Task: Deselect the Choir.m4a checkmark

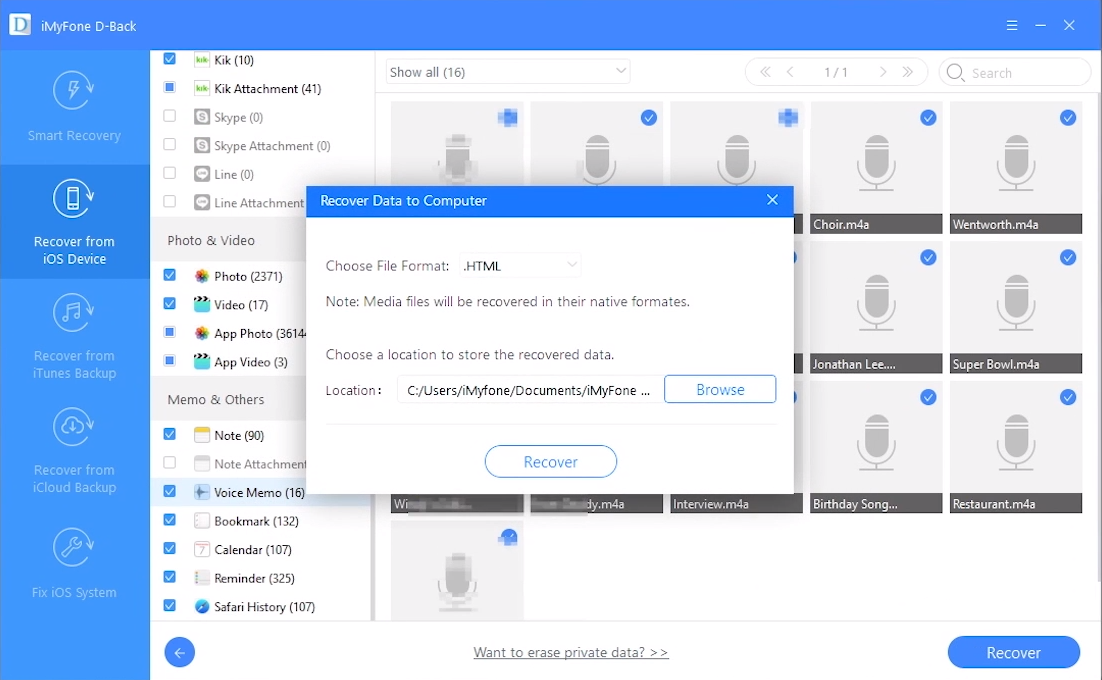Action: point(928,118)
